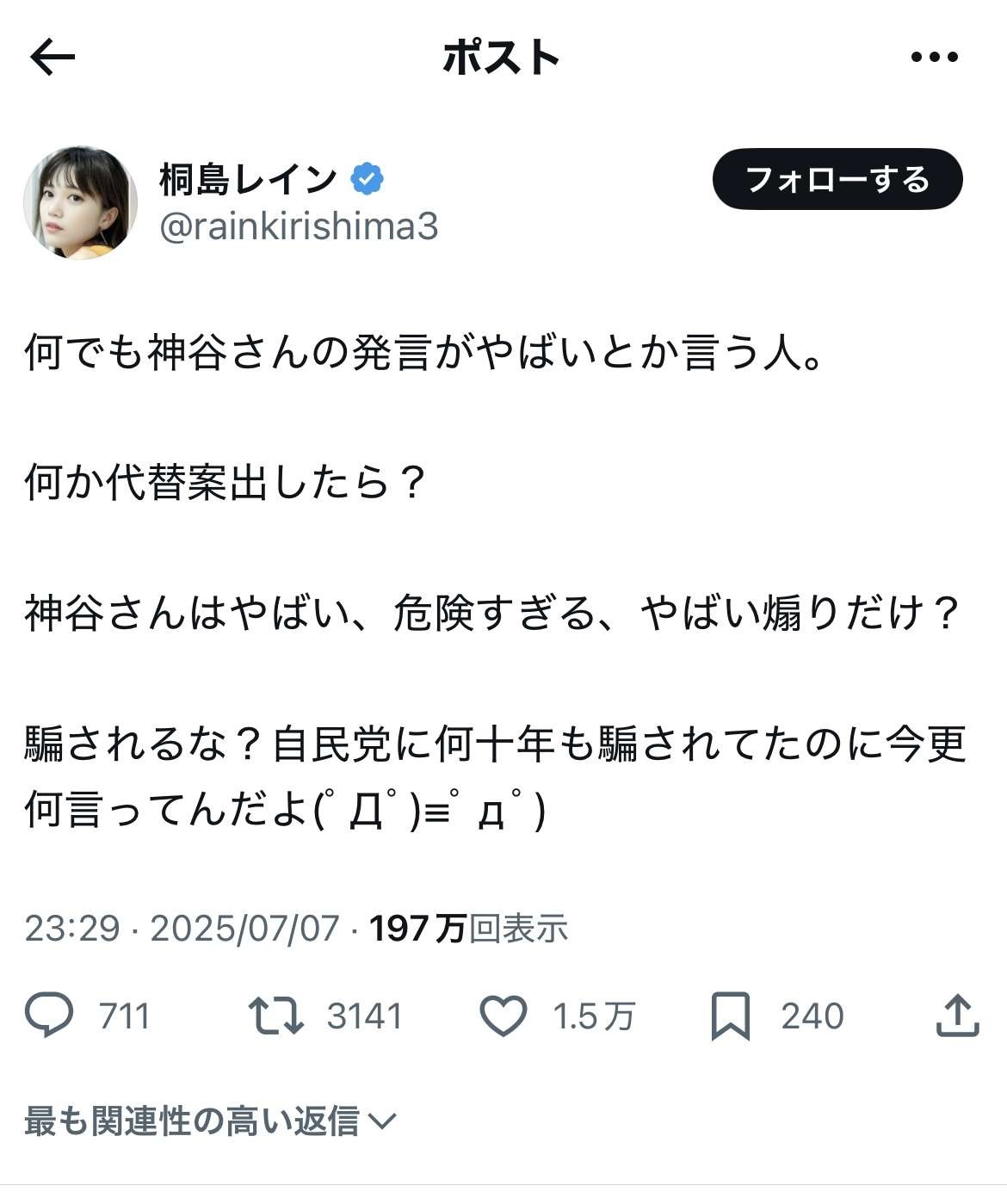Tap the reply speech bubble icon
Screen dimensions: 1007x1204
pyautogui.click(x=49, y=1016)
